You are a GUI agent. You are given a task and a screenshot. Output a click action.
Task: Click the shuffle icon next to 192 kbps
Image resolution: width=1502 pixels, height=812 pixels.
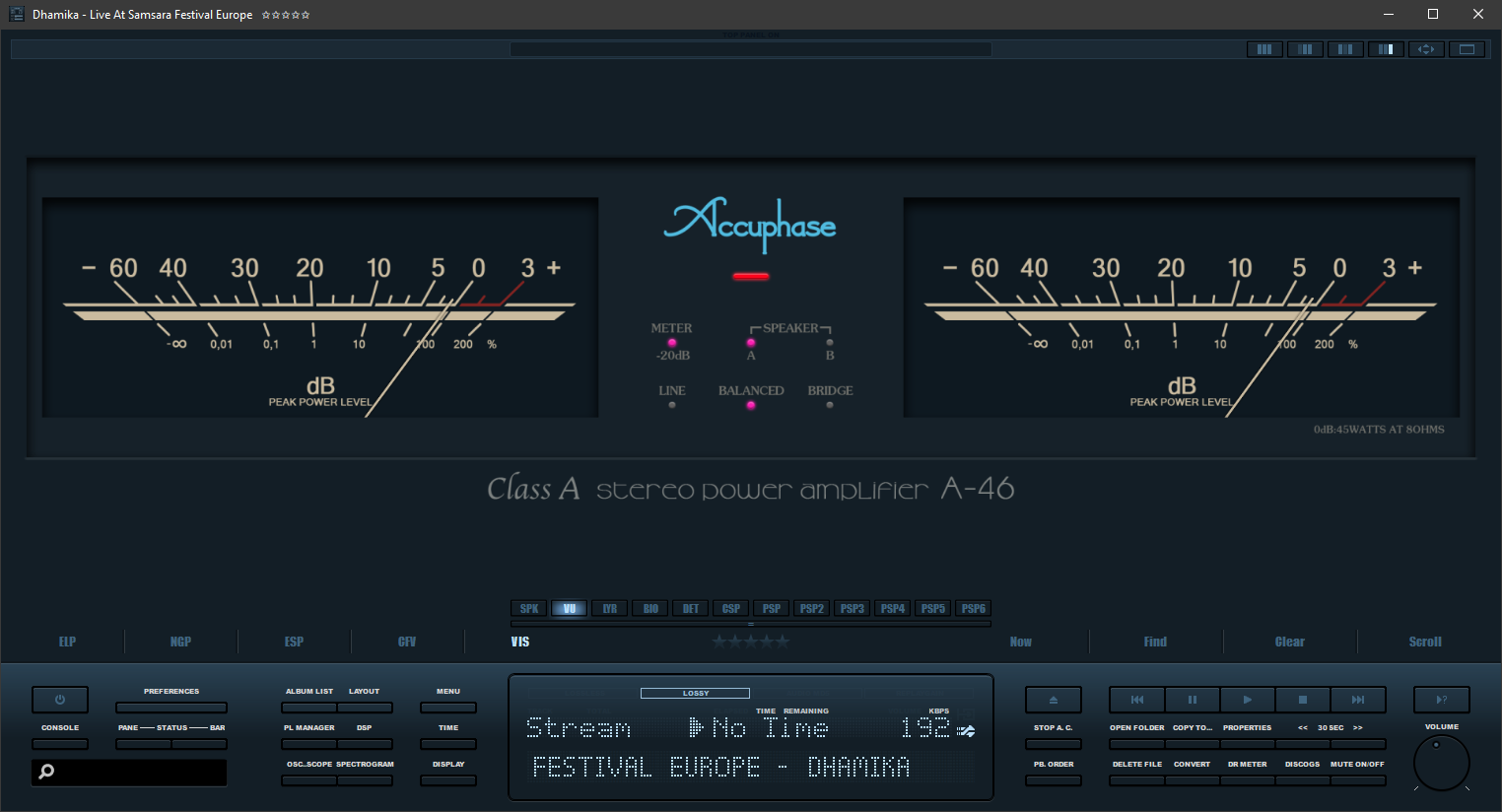[x=967, y=730]
